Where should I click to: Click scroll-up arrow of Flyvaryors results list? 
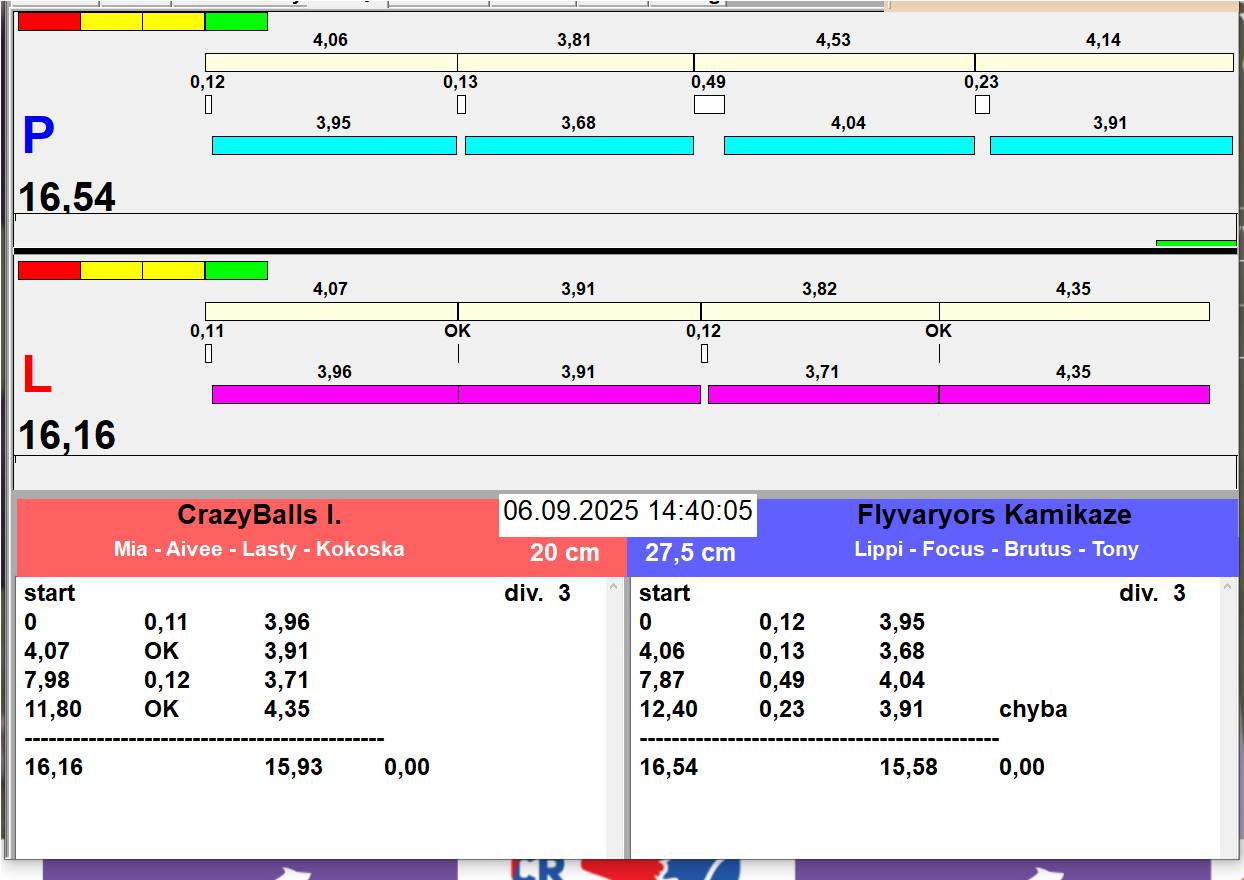(x=1229, y=589)
